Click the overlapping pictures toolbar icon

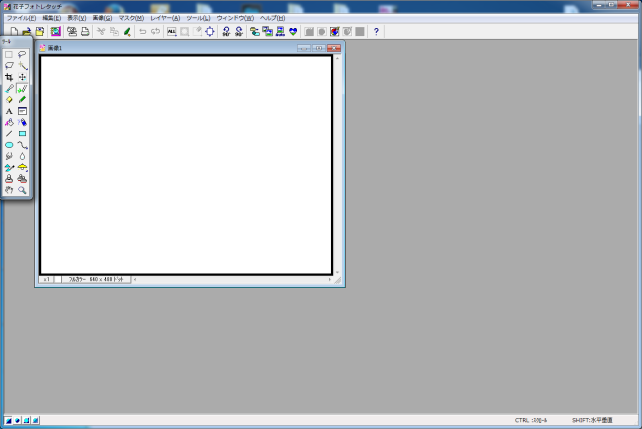coord(267,32)
